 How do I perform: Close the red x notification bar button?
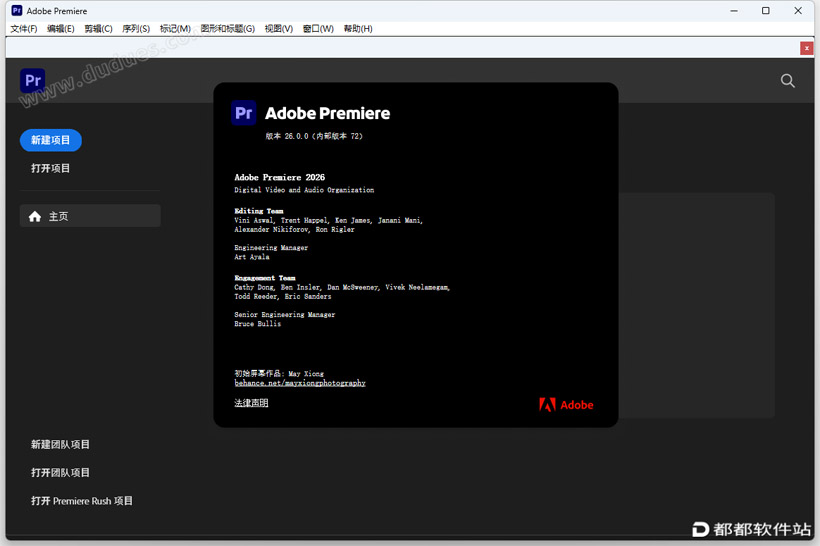pos(806,48)
